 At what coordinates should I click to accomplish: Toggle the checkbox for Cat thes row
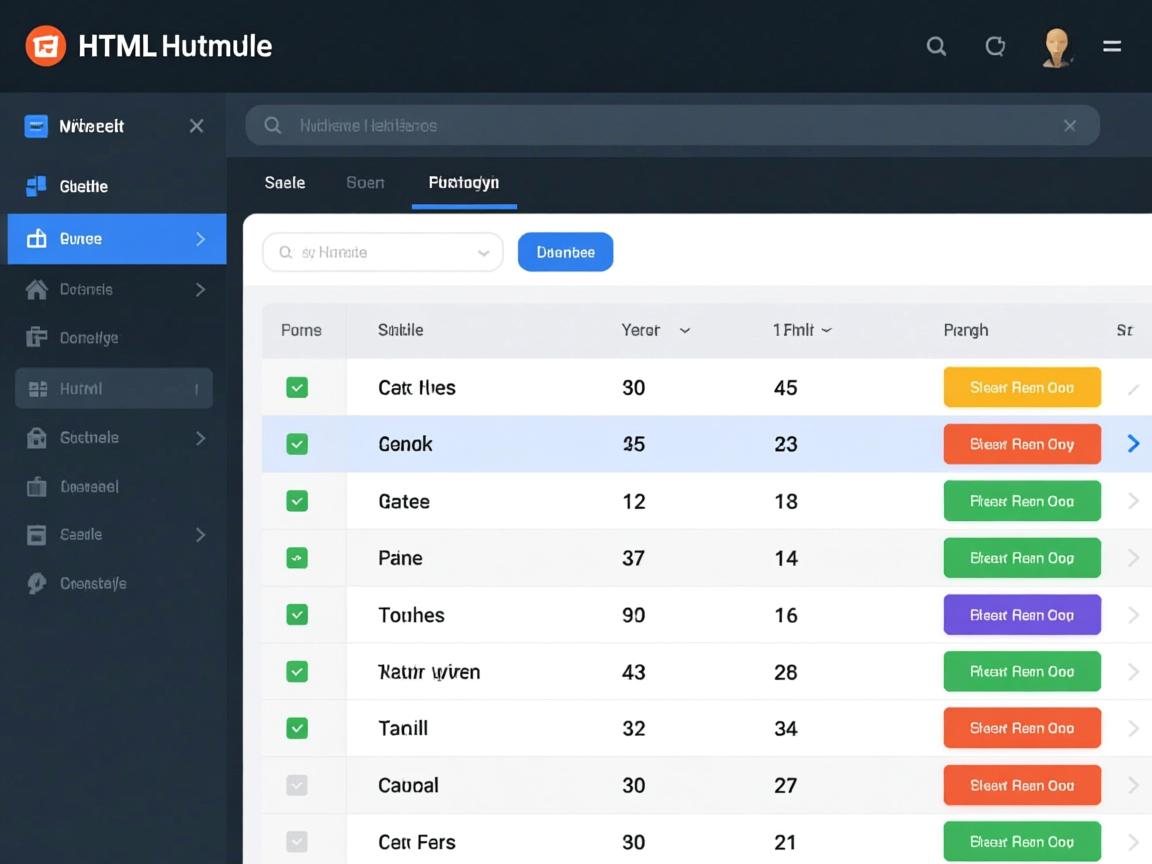[x=297, y=388]
